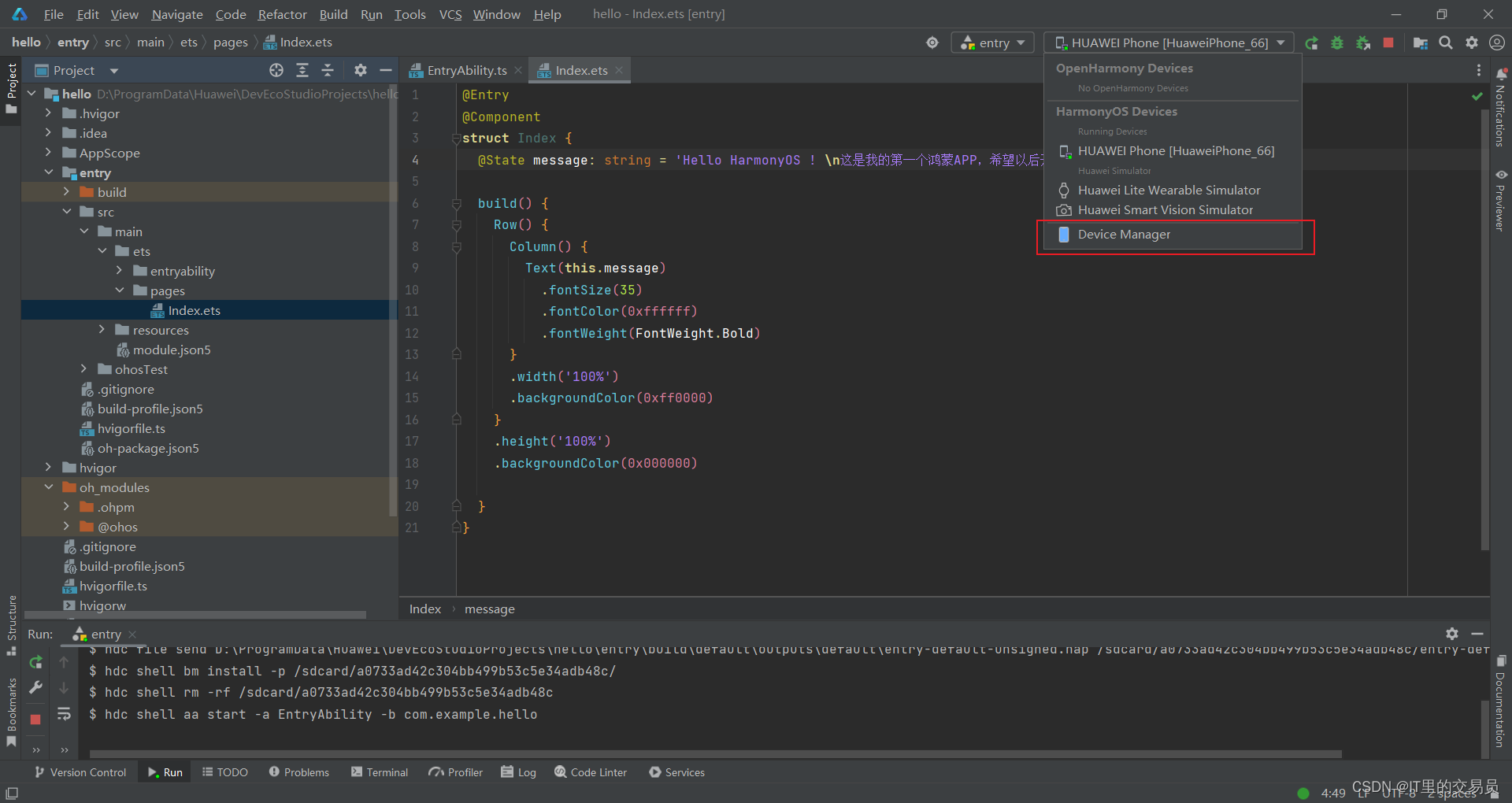Screen dimensions: 1512x803
Task: Open the entry run configuration dropdown
Action: [992, 43]
